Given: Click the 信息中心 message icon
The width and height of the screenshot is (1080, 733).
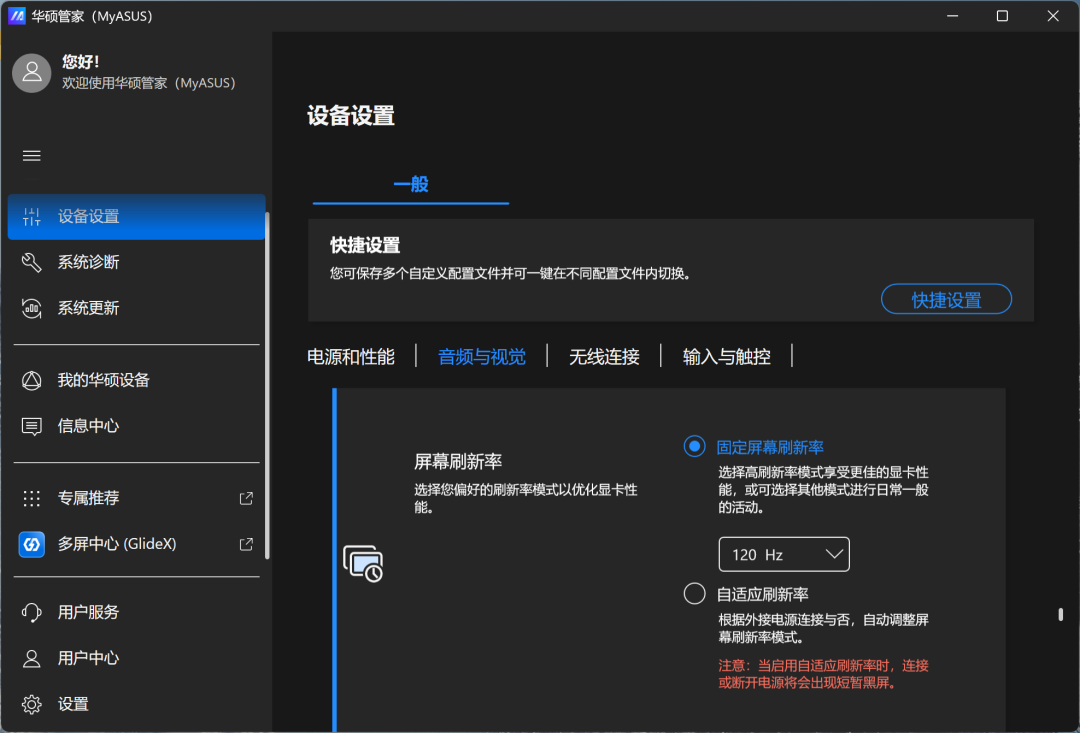Looking at the screenshot, I should [32, 426].
